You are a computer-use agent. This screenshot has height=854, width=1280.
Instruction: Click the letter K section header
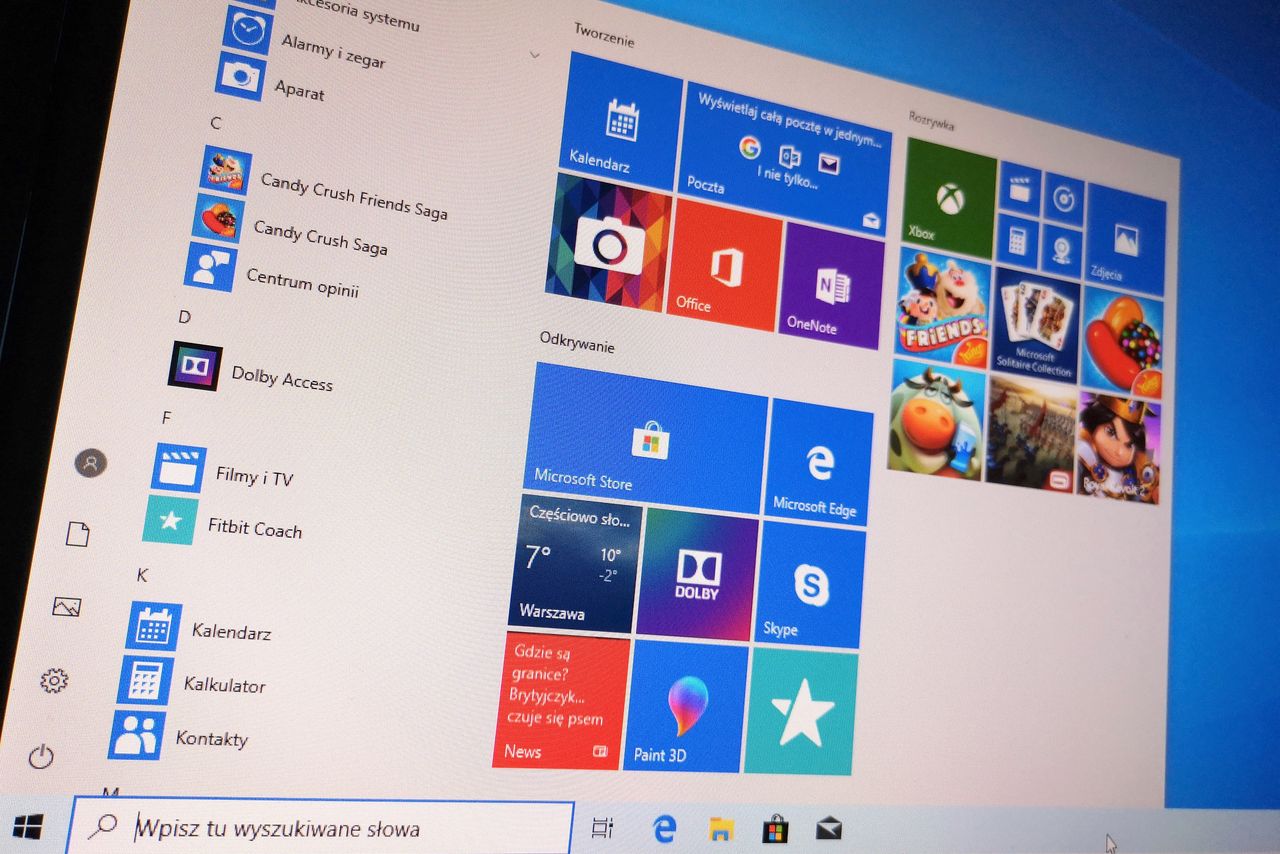(x=142, y=574)
